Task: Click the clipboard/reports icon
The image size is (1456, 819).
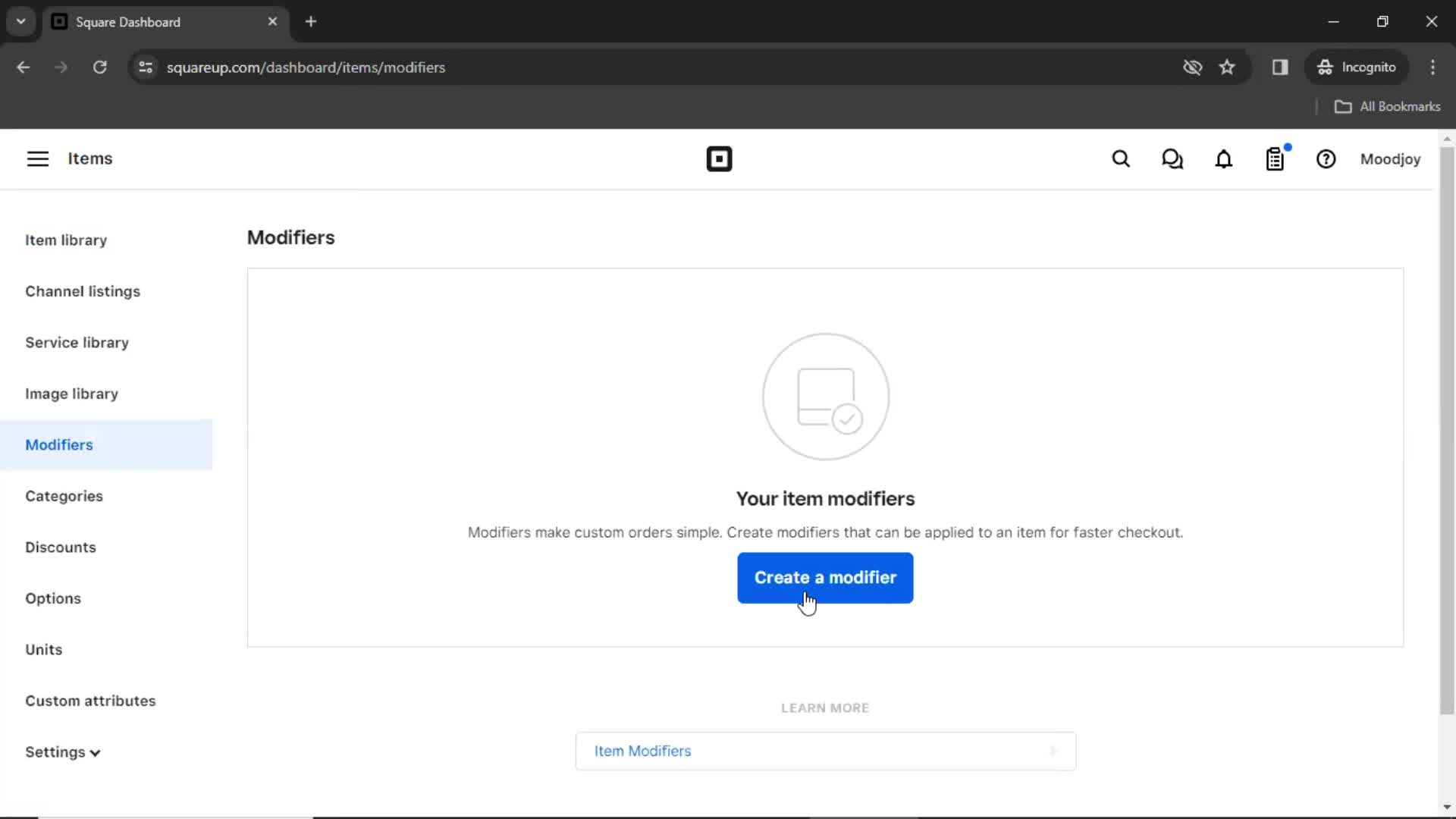Action: [1275, 159]
